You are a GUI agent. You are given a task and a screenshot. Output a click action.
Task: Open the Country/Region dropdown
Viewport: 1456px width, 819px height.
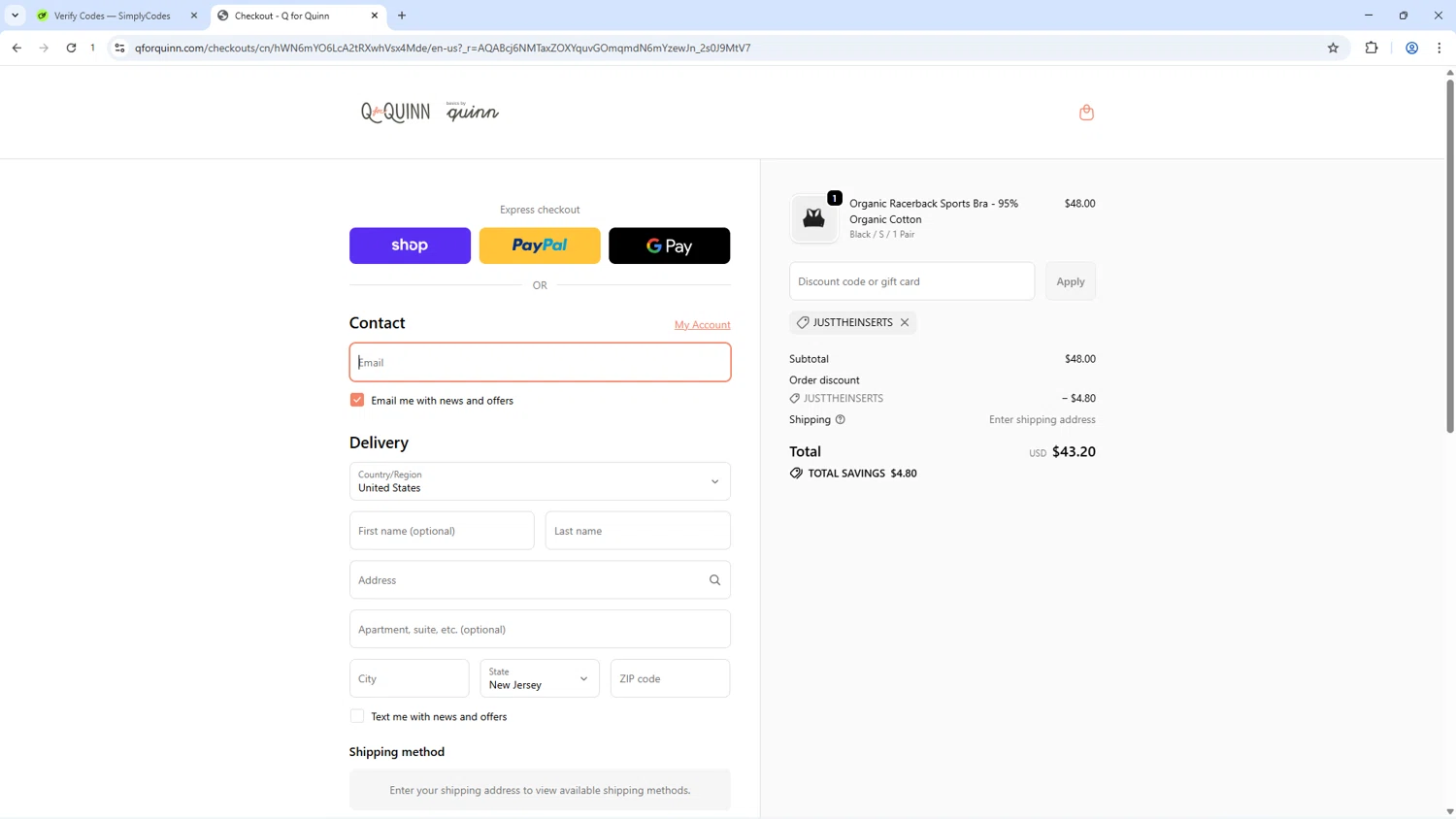[x=540, y=481]
